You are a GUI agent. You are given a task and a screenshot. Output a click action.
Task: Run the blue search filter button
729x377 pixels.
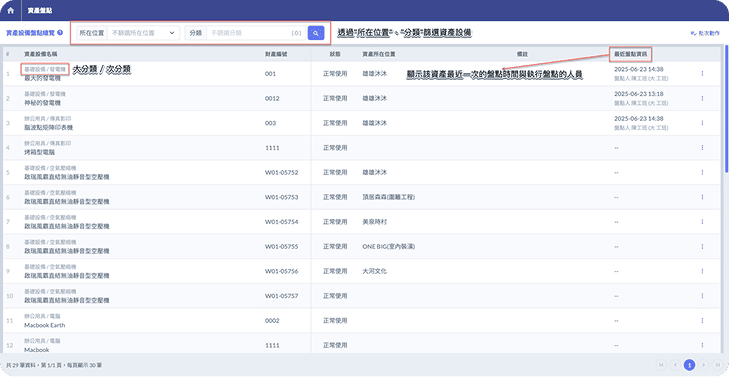point(316,33)
